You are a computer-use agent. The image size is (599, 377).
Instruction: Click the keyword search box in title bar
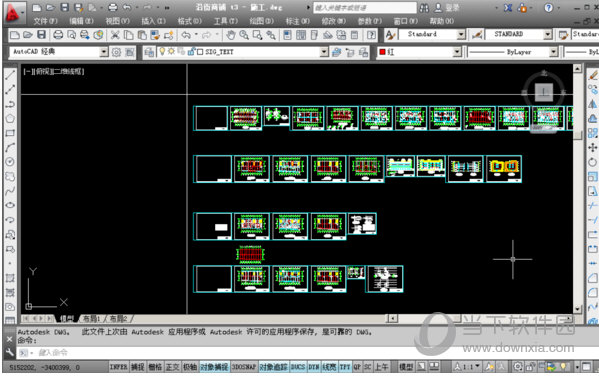click(365, 8)
